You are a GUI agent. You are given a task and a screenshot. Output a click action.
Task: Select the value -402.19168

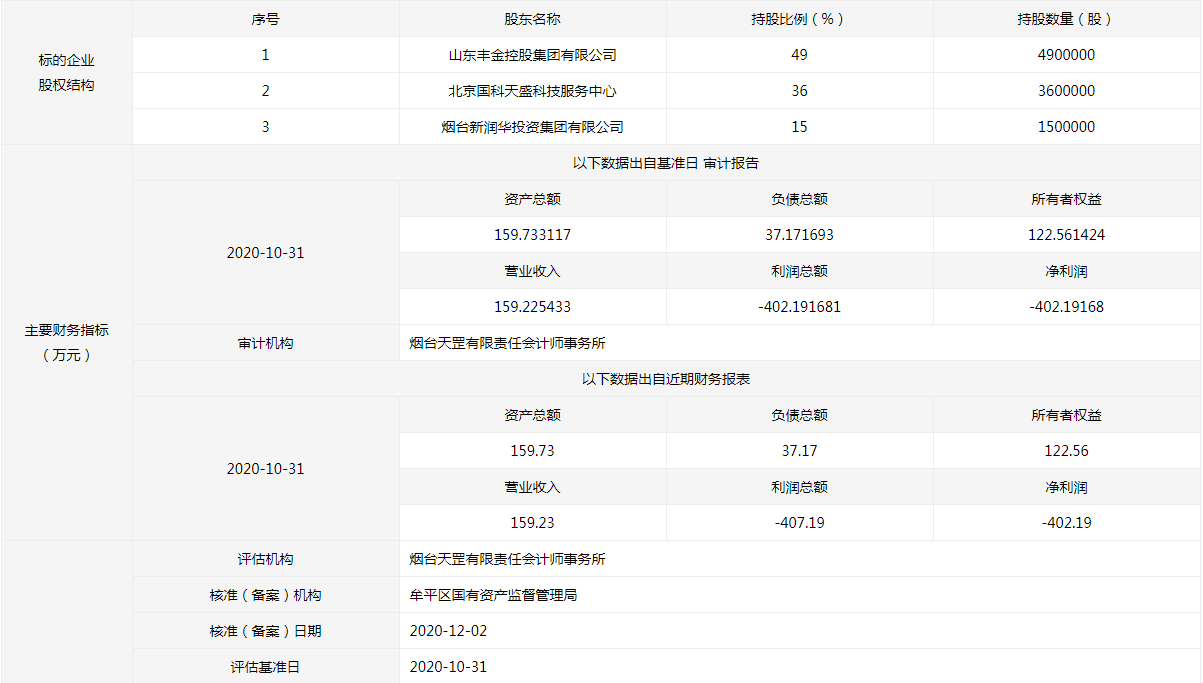coord(1067,307)
